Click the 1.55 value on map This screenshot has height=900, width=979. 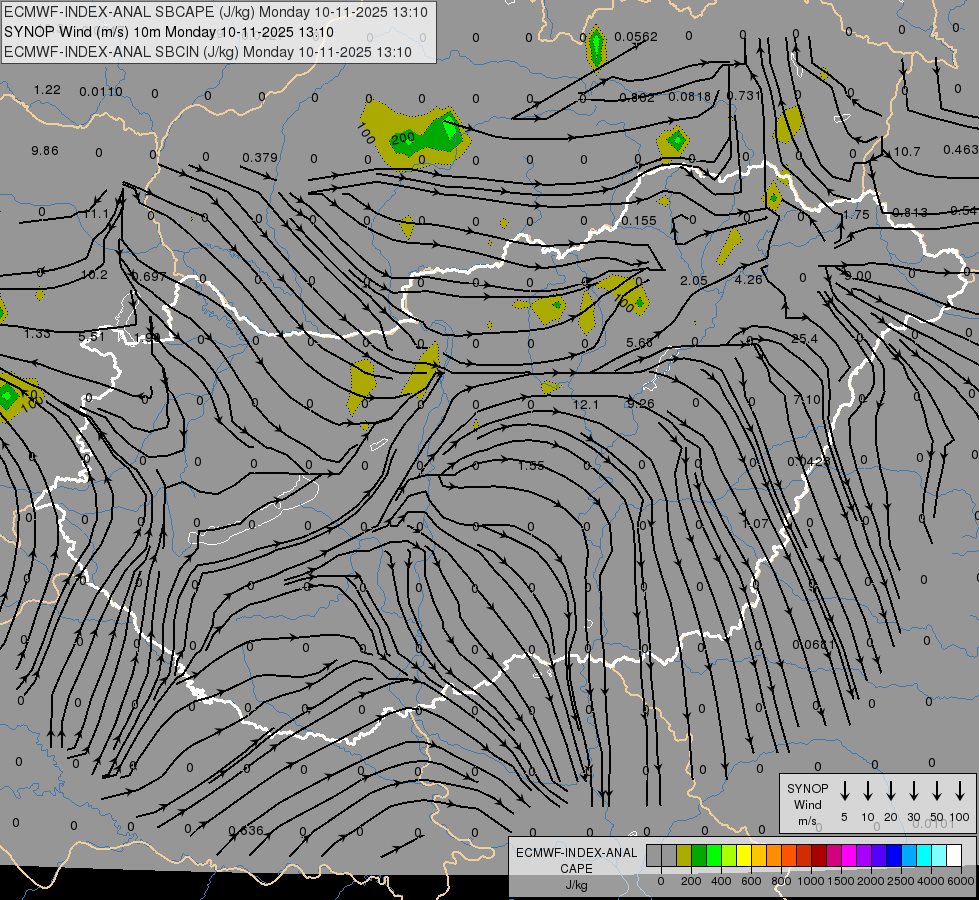pyautogui.click(x=531, y=465)
